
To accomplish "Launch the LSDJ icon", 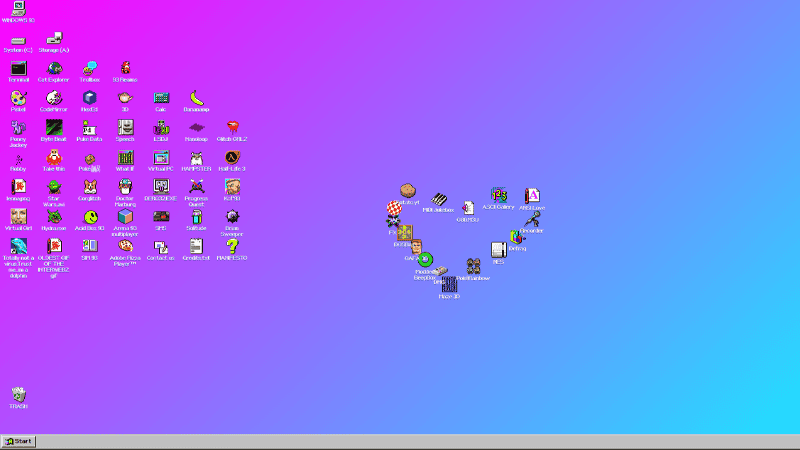I will (x=161, y=128).
